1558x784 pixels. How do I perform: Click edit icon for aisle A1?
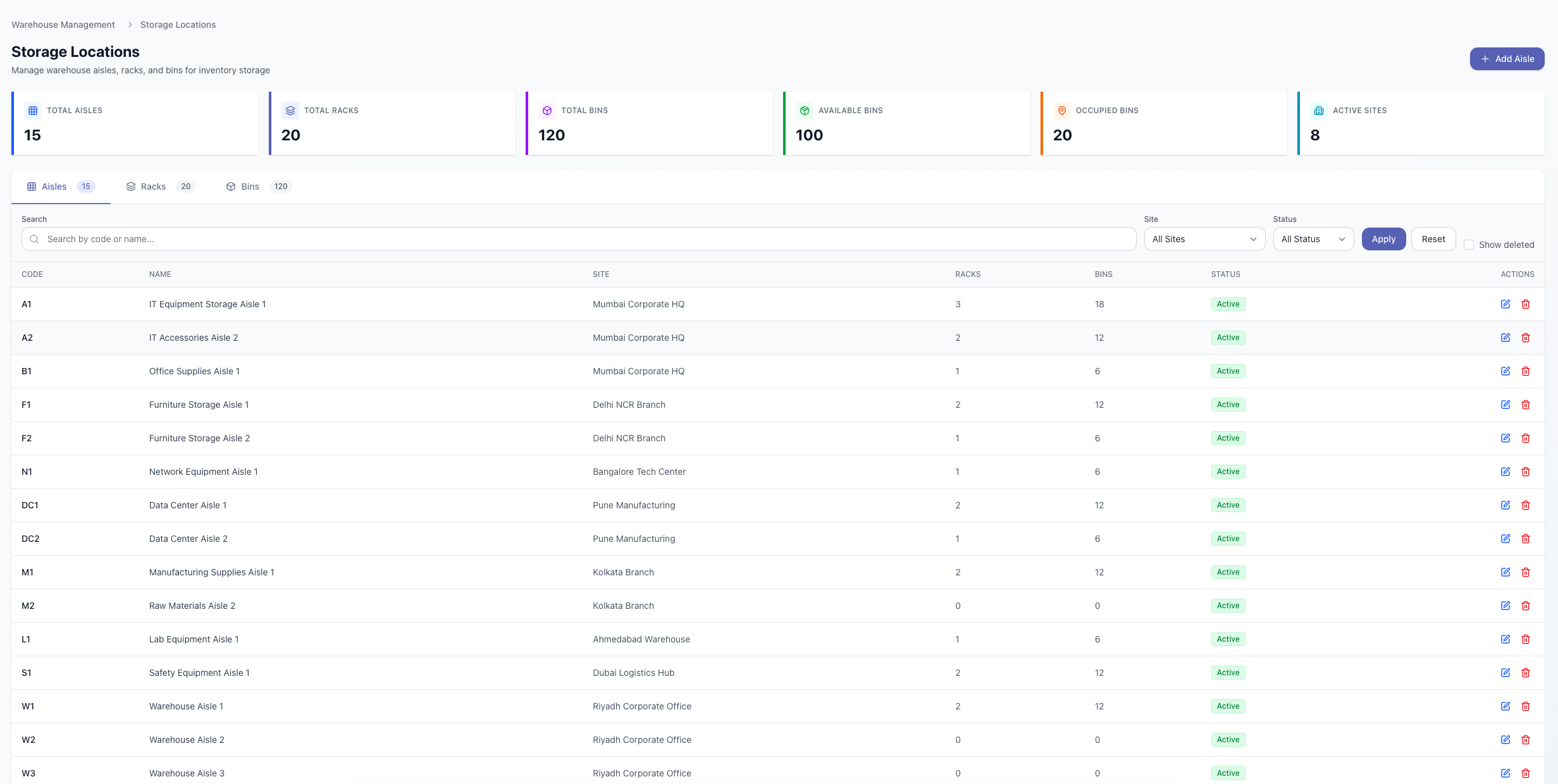pos(1505,304)
